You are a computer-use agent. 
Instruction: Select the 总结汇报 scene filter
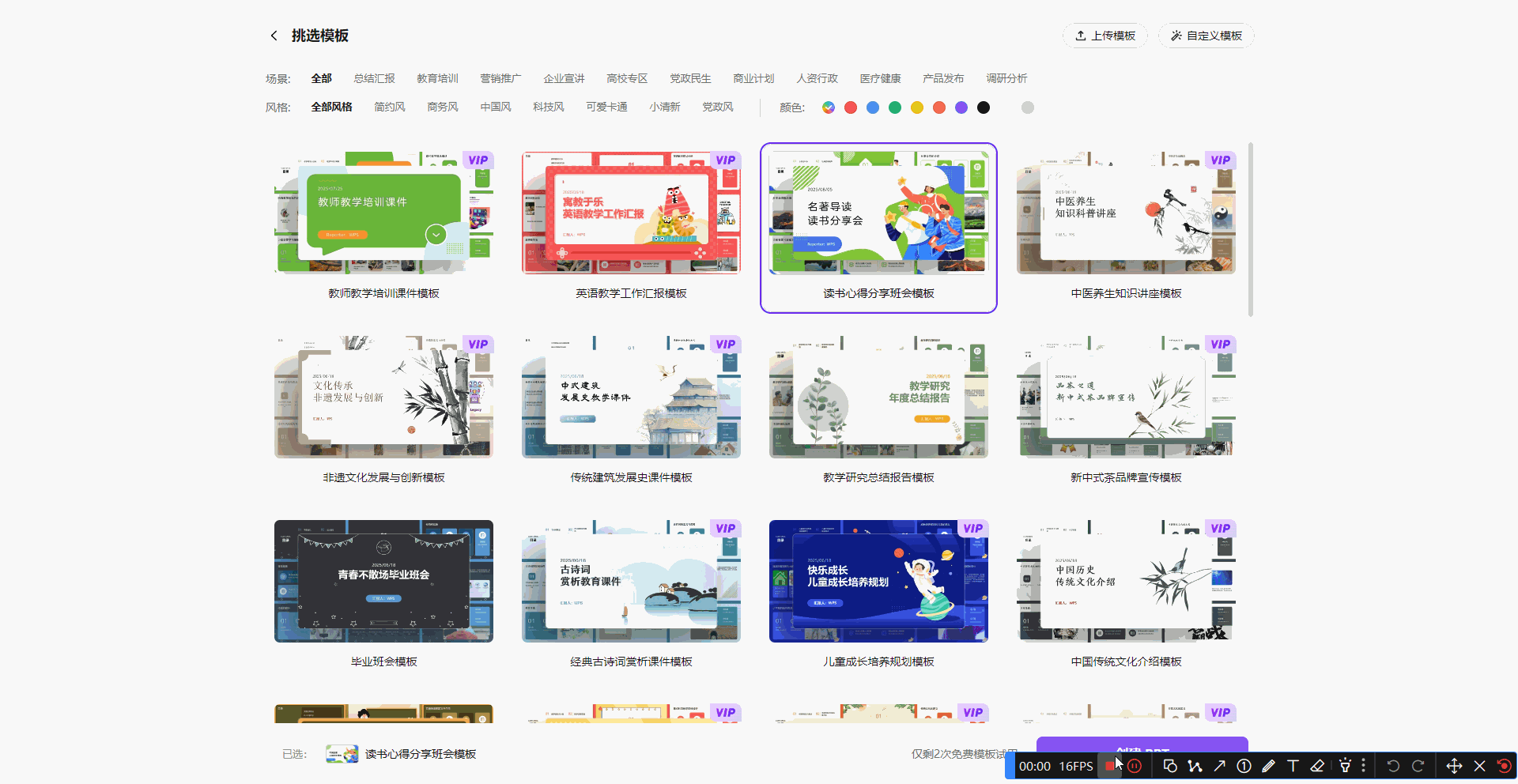[x=374, y=78]
